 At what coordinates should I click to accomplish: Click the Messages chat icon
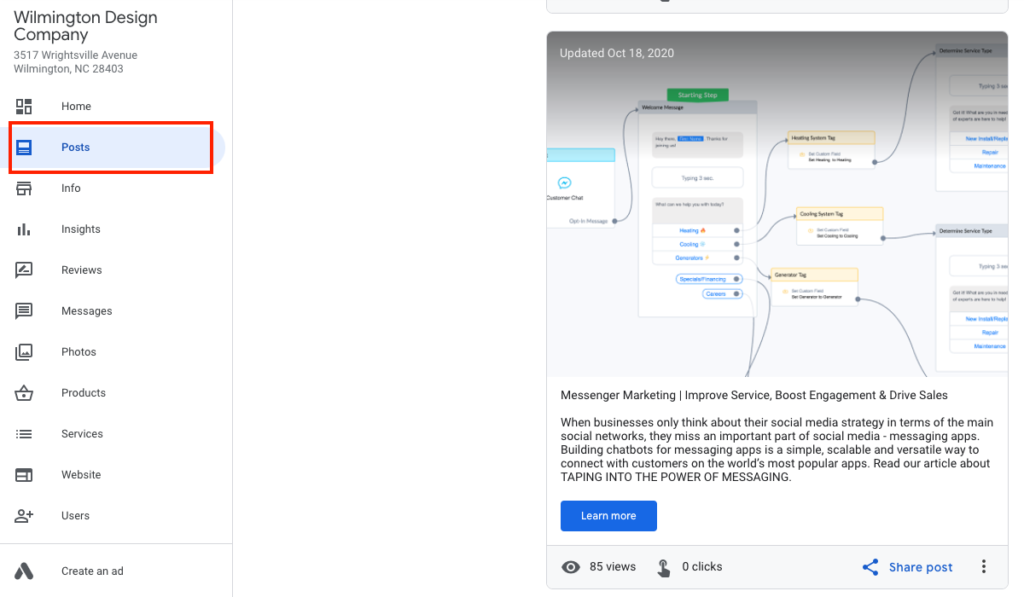(24, 311)
